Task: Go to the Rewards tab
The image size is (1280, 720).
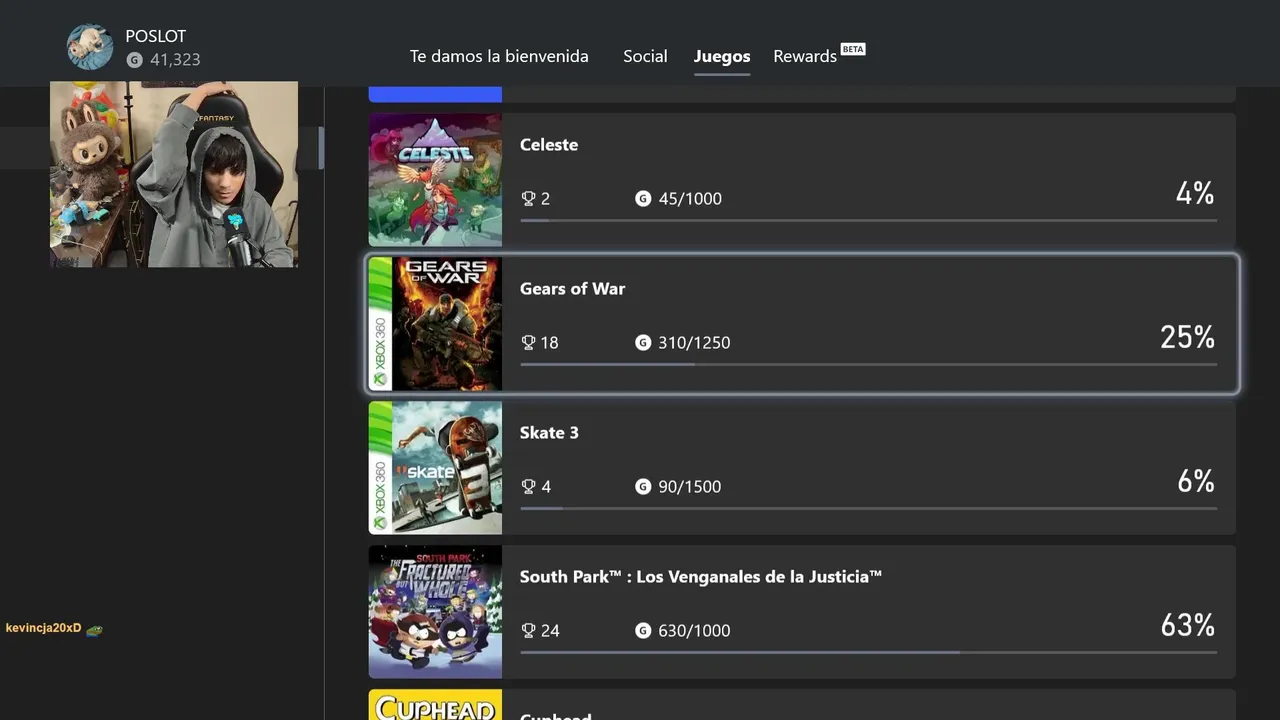Action: 805,56
